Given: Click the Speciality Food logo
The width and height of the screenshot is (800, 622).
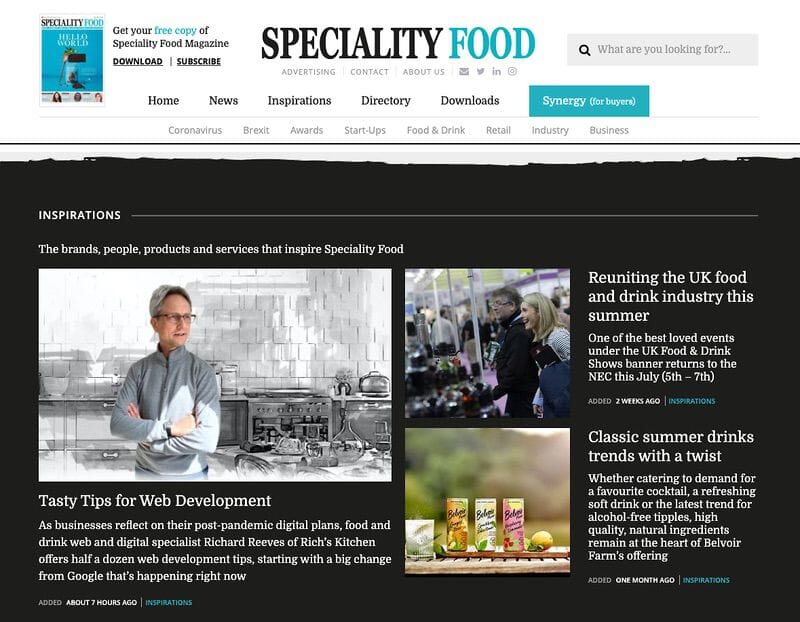Looking at the screenshot, I should pyautogui.click(x=398, y=43).
